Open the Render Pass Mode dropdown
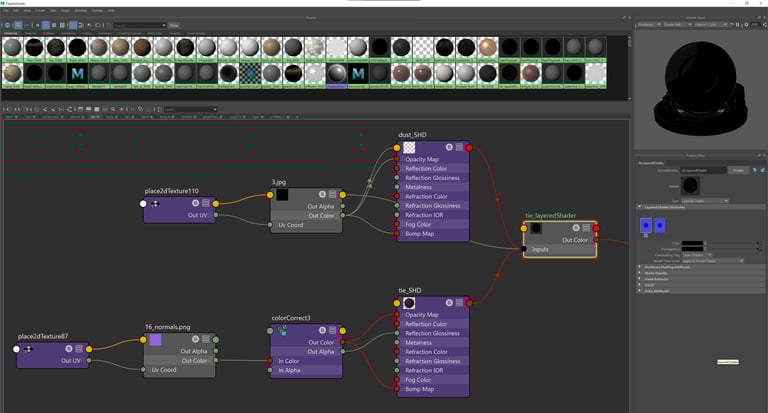The width and height of the screenshot is (768, 413). click(x=713, y=261)
